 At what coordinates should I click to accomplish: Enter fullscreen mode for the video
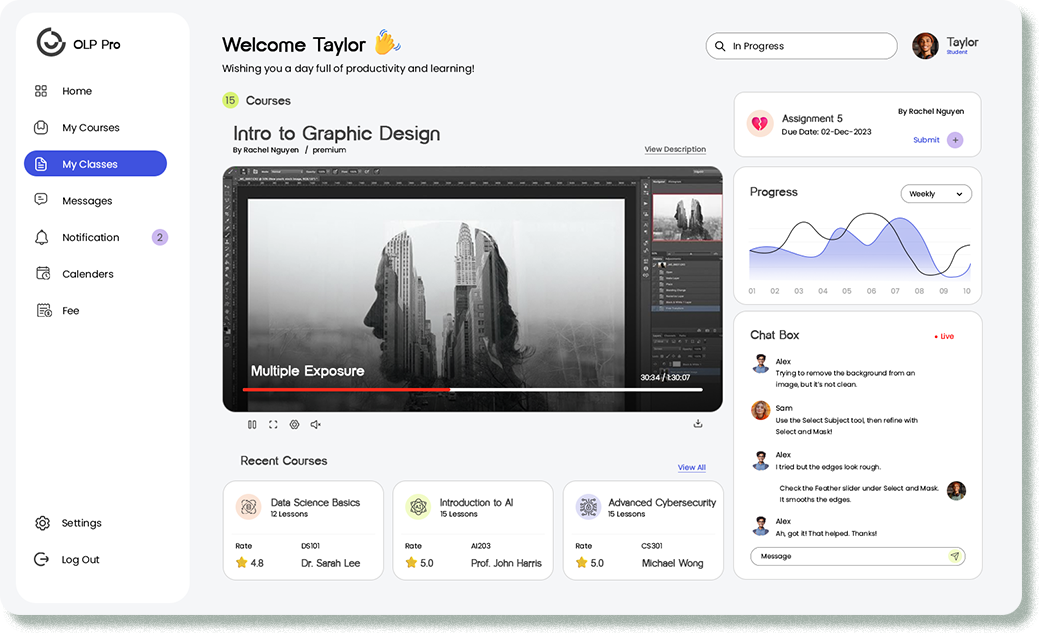pos(273,424)
